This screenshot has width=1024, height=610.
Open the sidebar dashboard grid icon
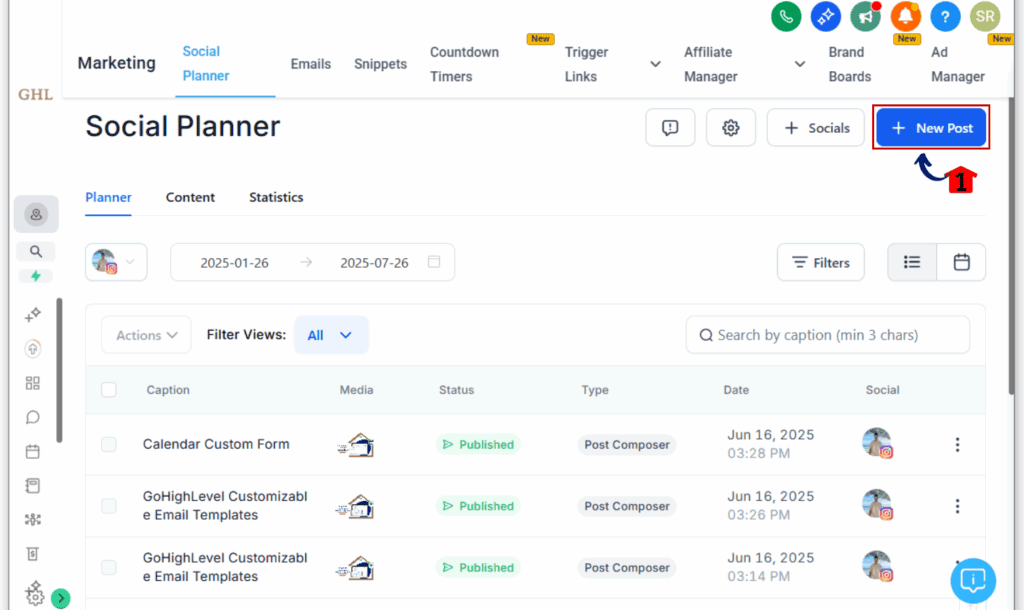click(33, 383)
